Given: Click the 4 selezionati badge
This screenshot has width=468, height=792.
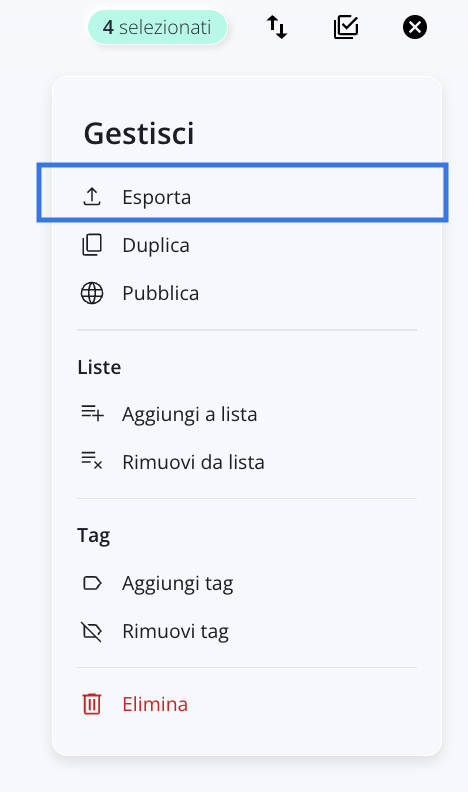Looking at the screenshot, I should pyautogui.click(x=158, y=27).
